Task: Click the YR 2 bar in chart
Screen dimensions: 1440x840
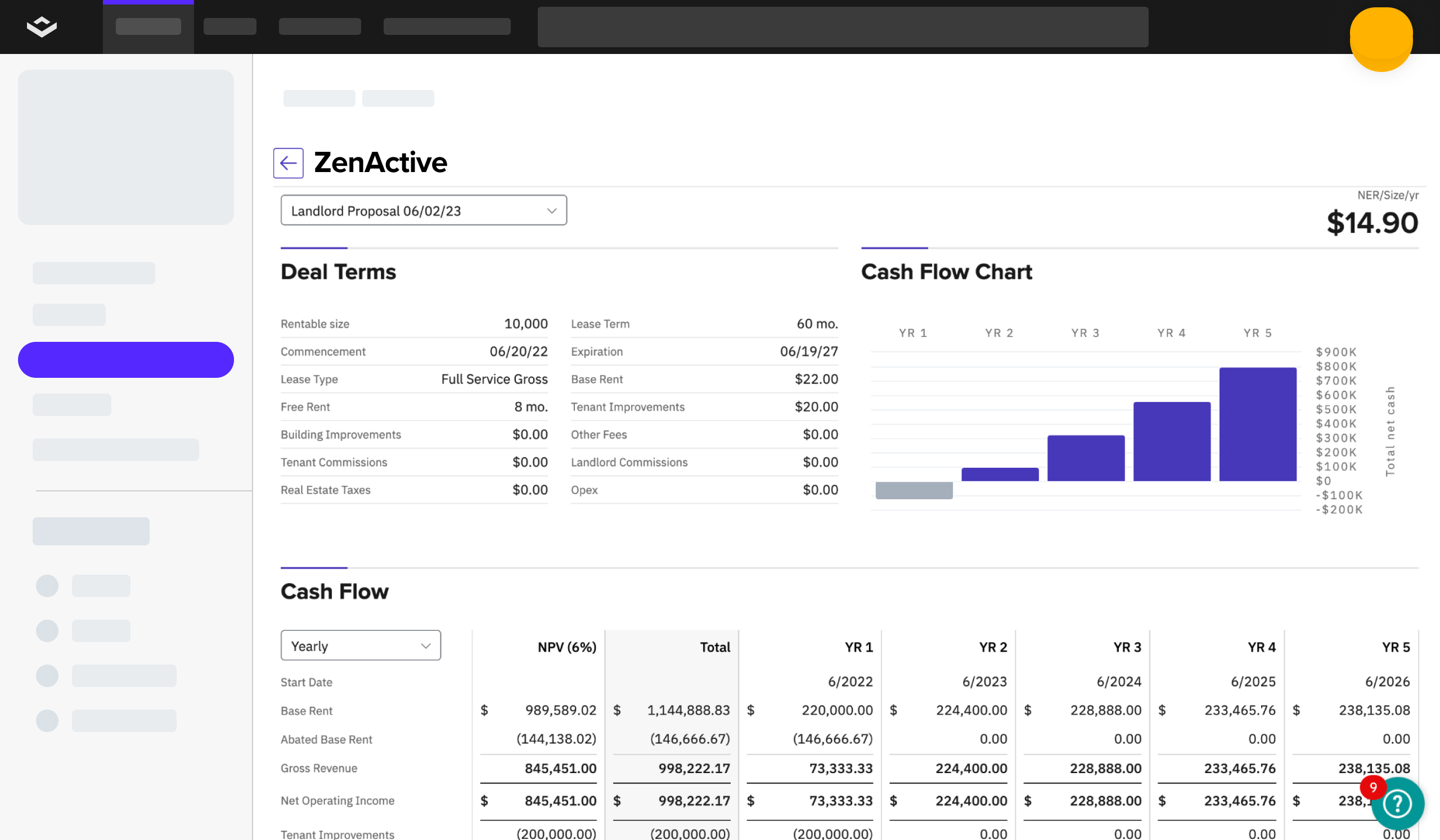Action: point(1000,475)
